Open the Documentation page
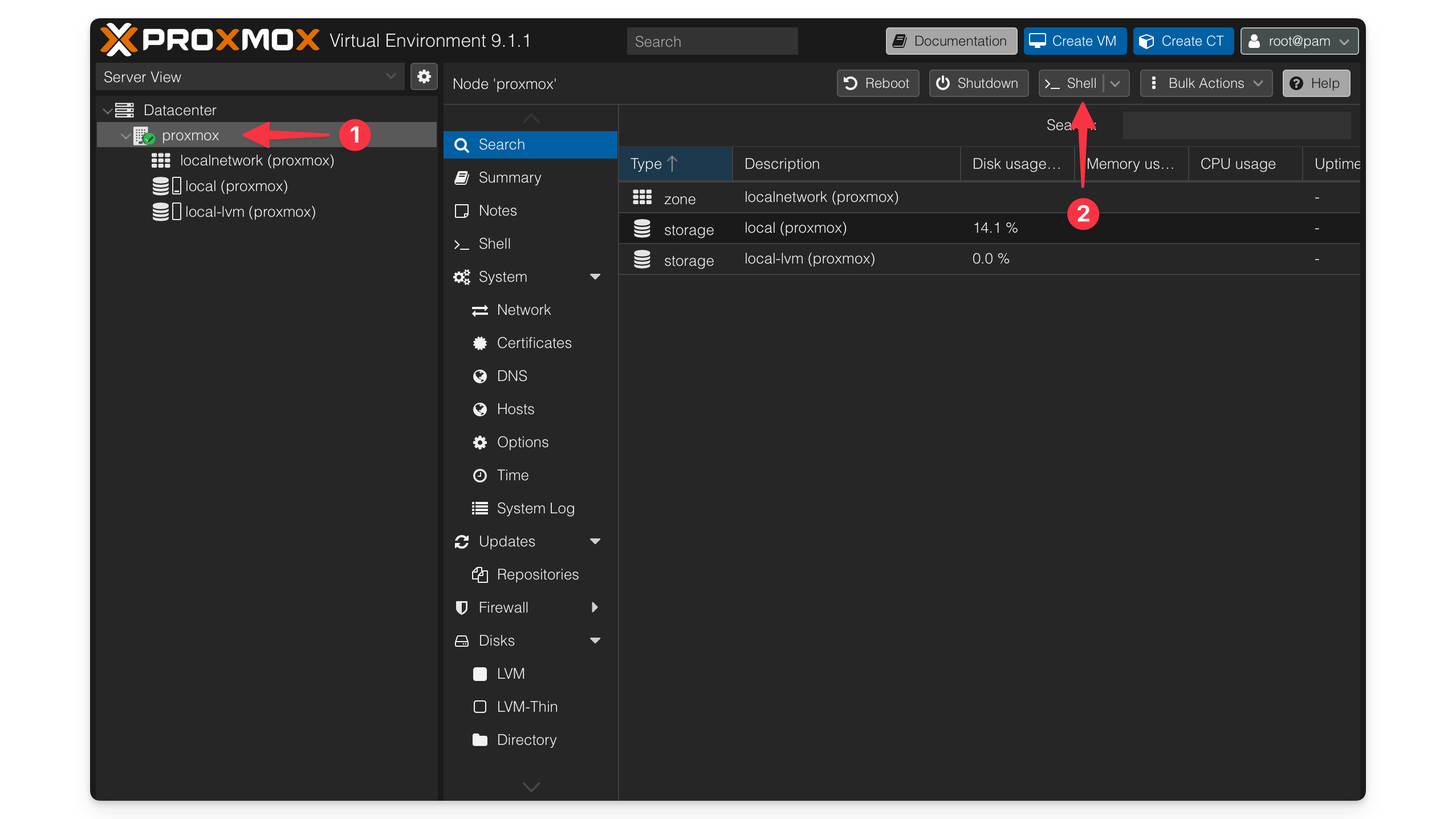Image resolution: width=1456 pixels, height=819 pixels. [x=950, y=40]
